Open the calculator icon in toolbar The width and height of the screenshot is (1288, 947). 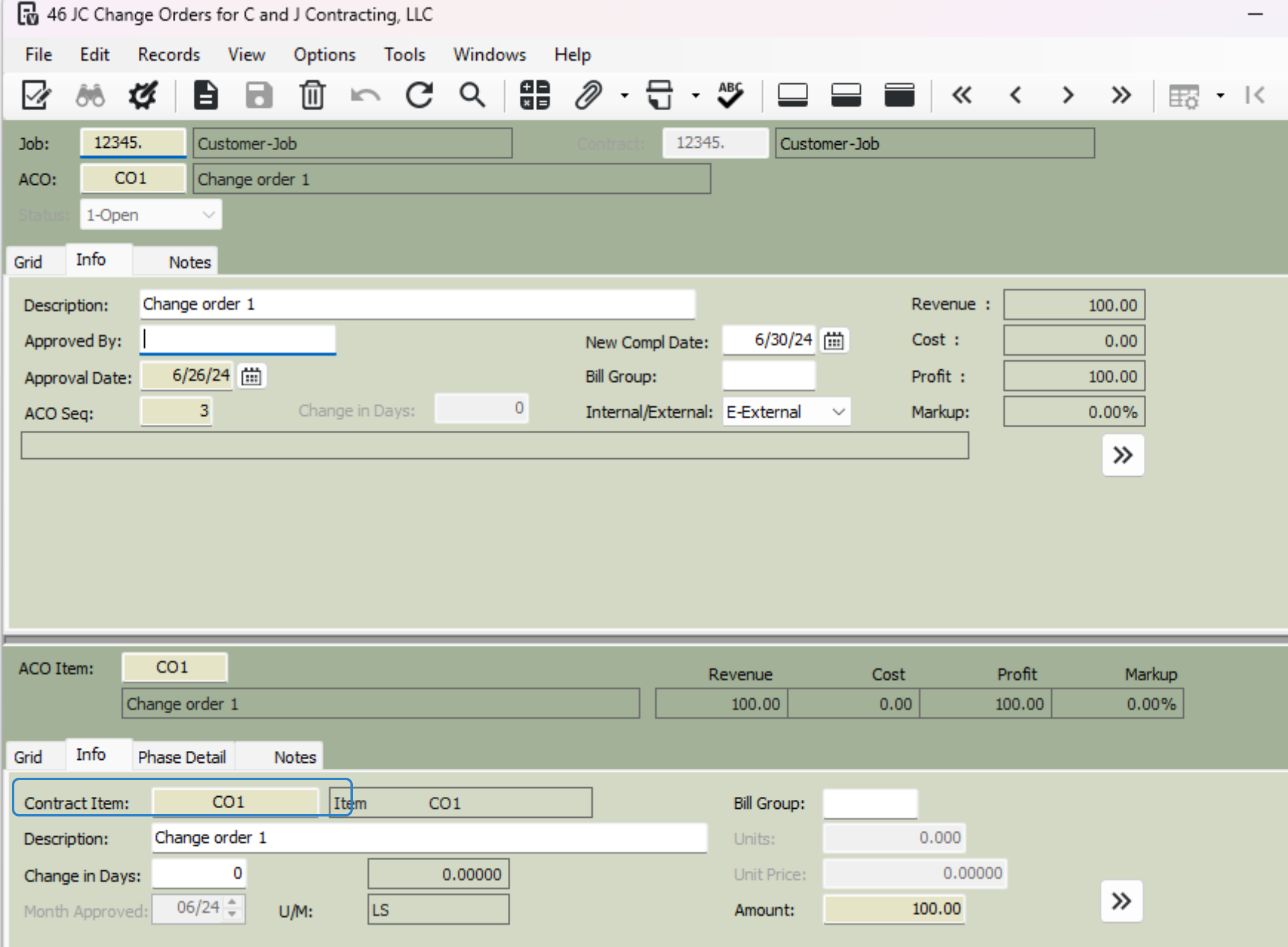534,95
